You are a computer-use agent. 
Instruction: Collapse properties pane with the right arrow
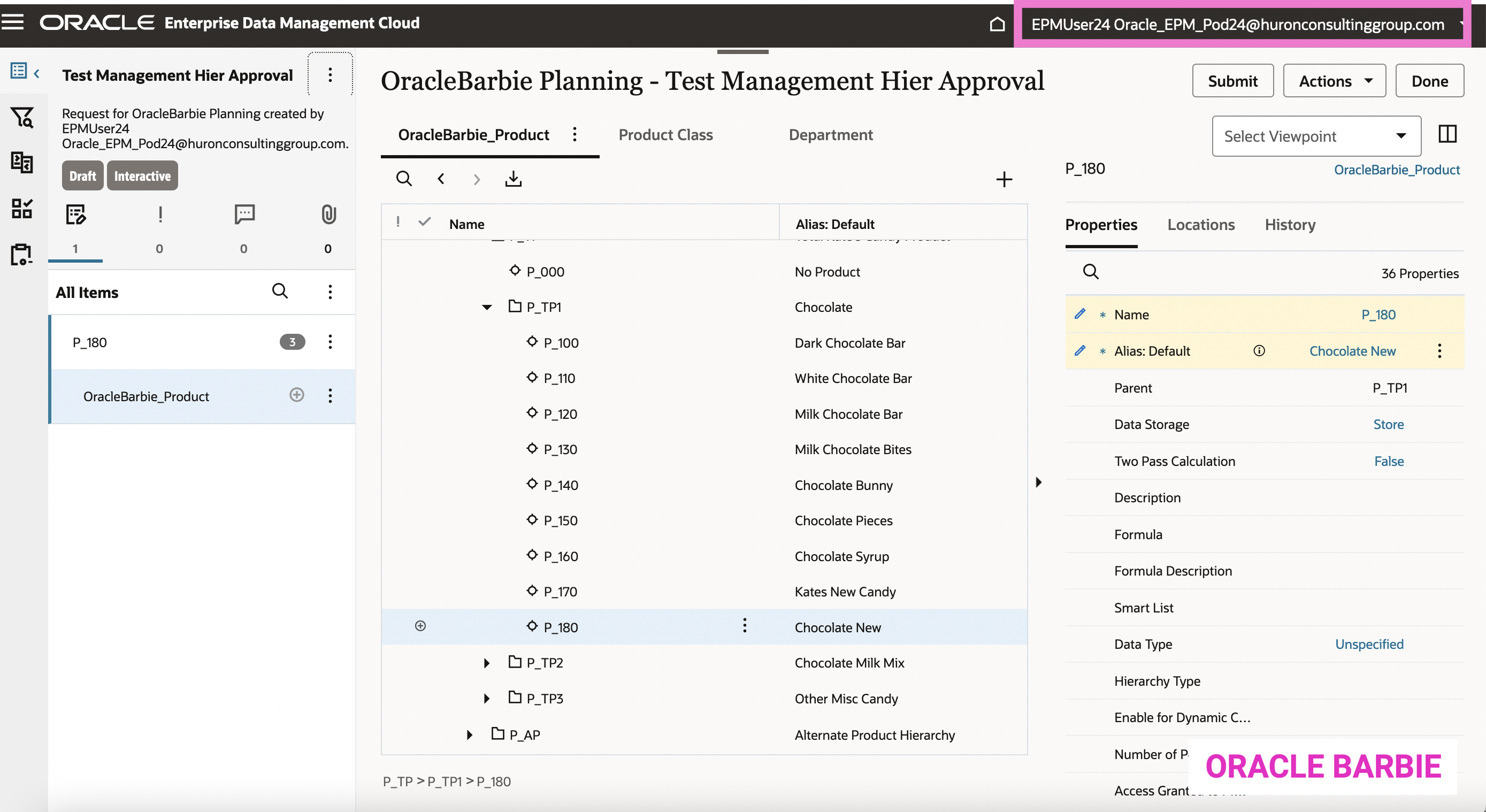pos(1038,482)
